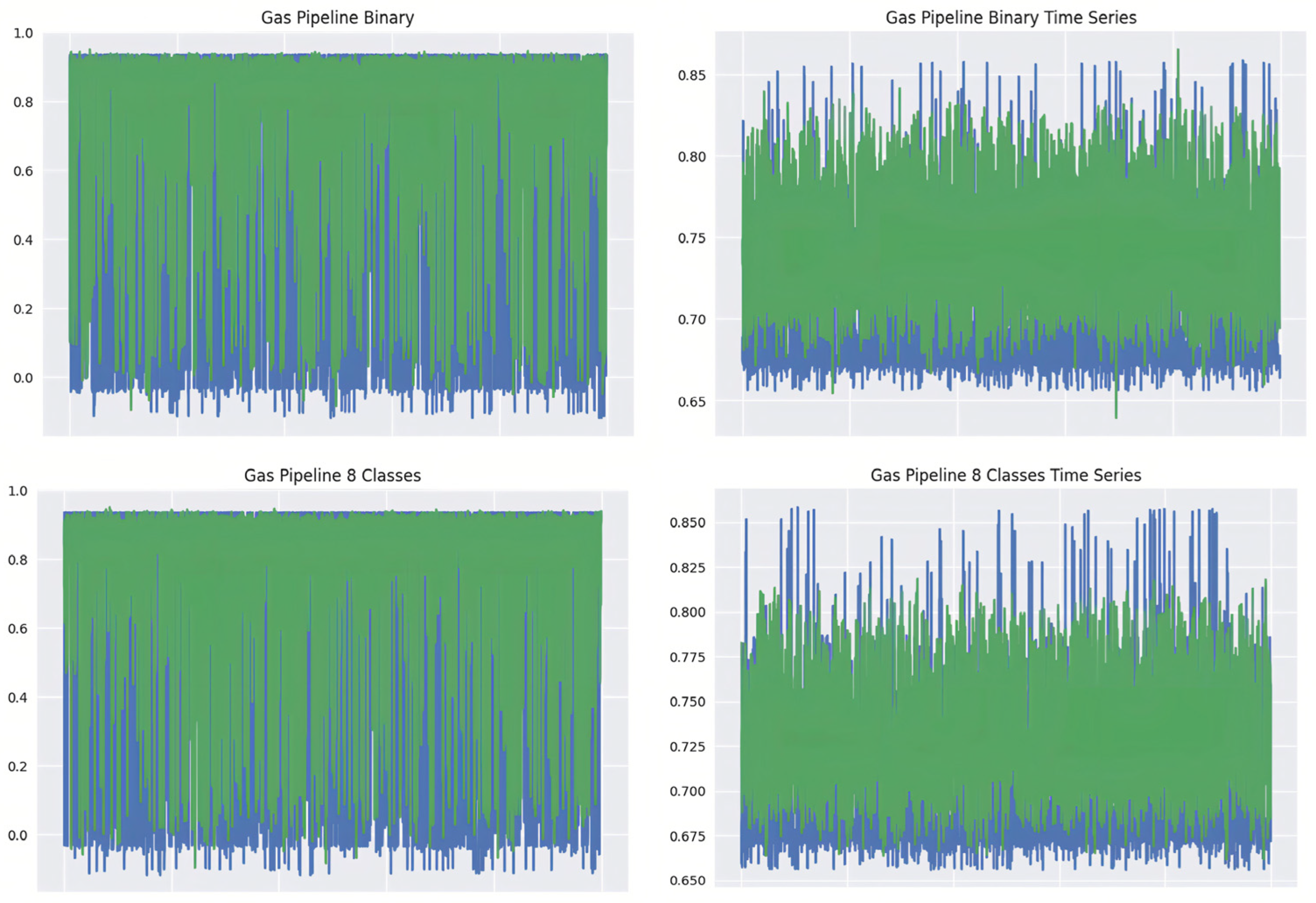Image resolution: width=1316 pixels, height=903 pixels.
Task: Click the center of 8 Classes Time Series chart
Action: click(1006, 688)
